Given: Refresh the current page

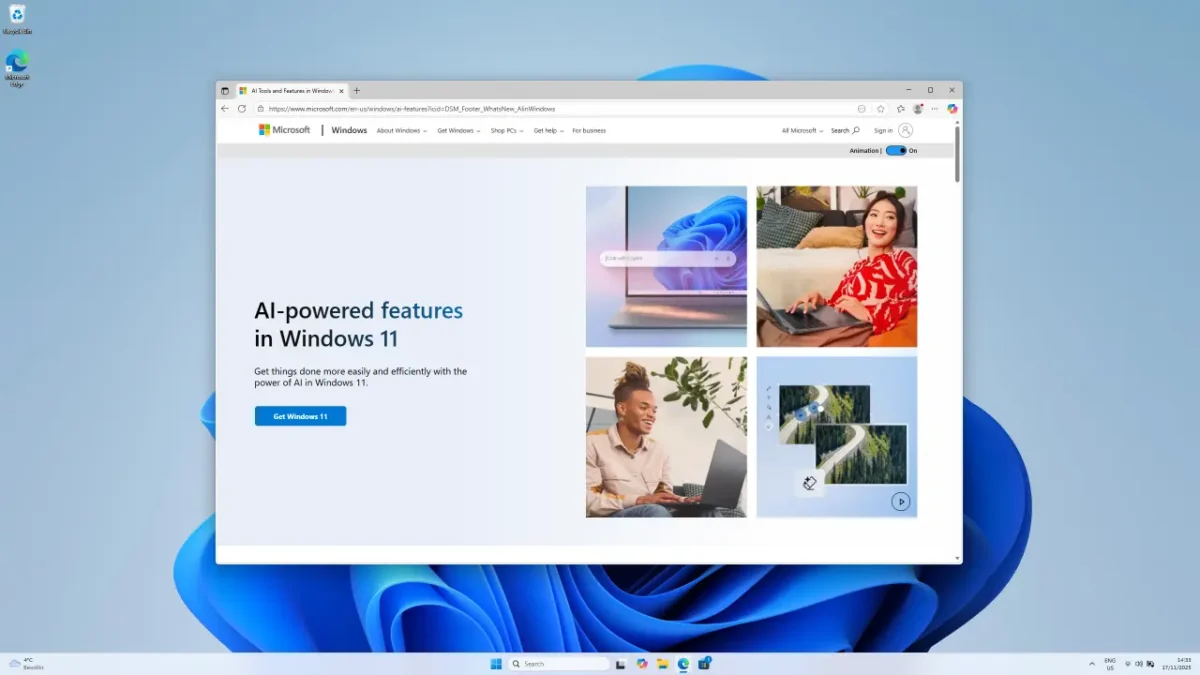Looking at the screenshot, I should [x=241, y=109].
